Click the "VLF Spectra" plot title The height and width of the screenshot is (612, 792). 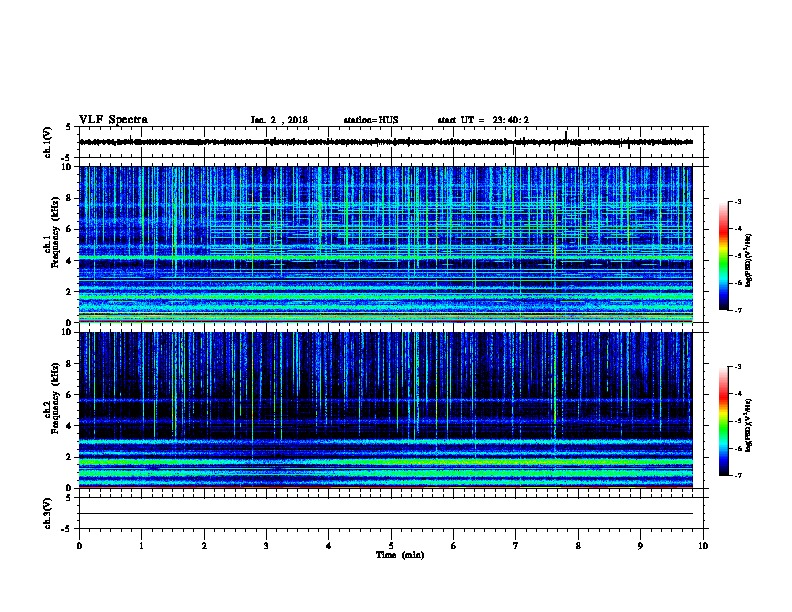coord(113,120)
